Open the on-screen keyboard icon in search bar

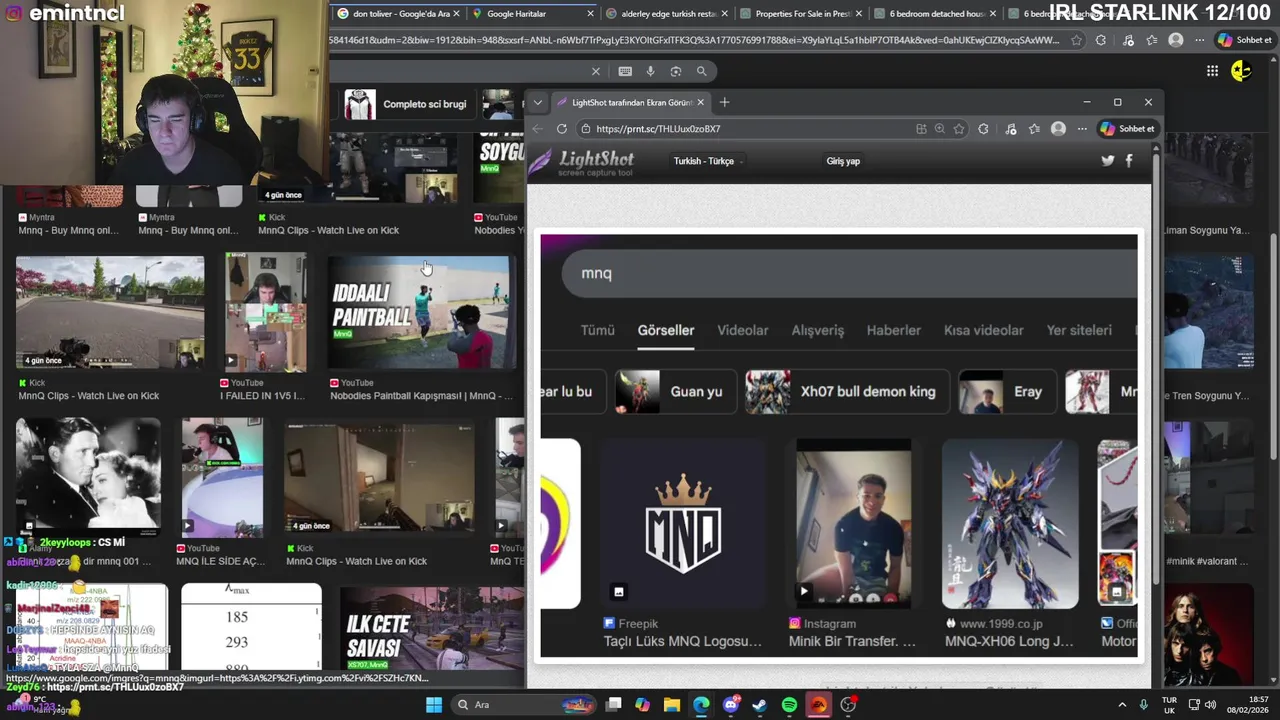pos(625,71)
